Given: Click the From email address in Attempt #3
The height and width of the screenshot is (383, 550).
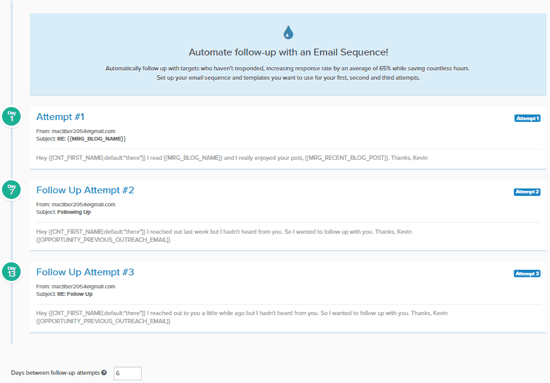Looking at the screenshot, I should [x=83, y=287].
